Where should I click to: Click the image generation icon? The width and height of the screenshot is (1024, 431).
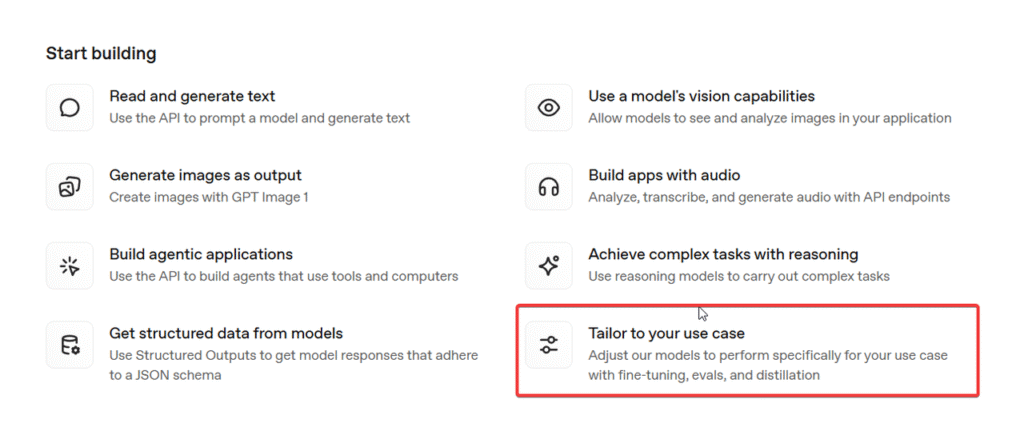70,187
